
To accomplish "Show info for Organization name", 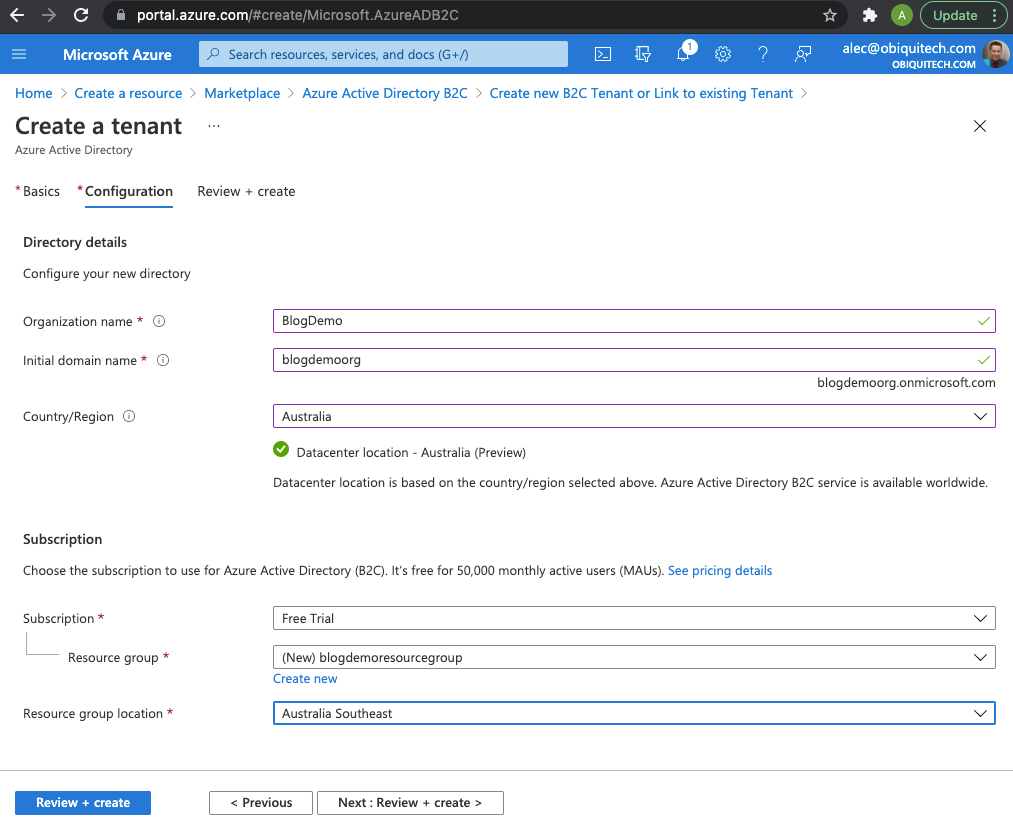I will (x=159, y=321).
